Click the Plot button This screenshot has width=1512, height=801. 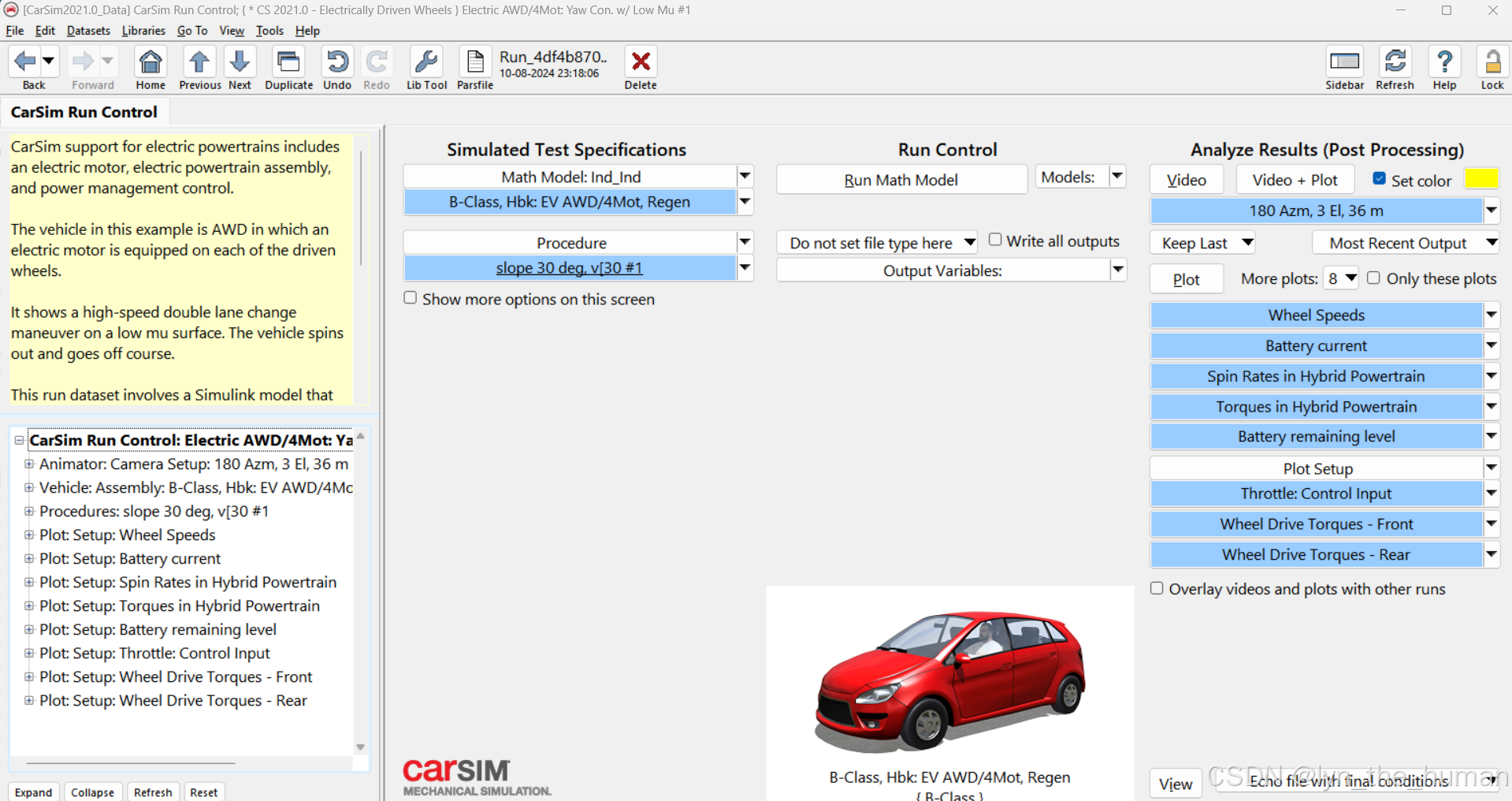pyautogui.click(x=1186, y=279)
